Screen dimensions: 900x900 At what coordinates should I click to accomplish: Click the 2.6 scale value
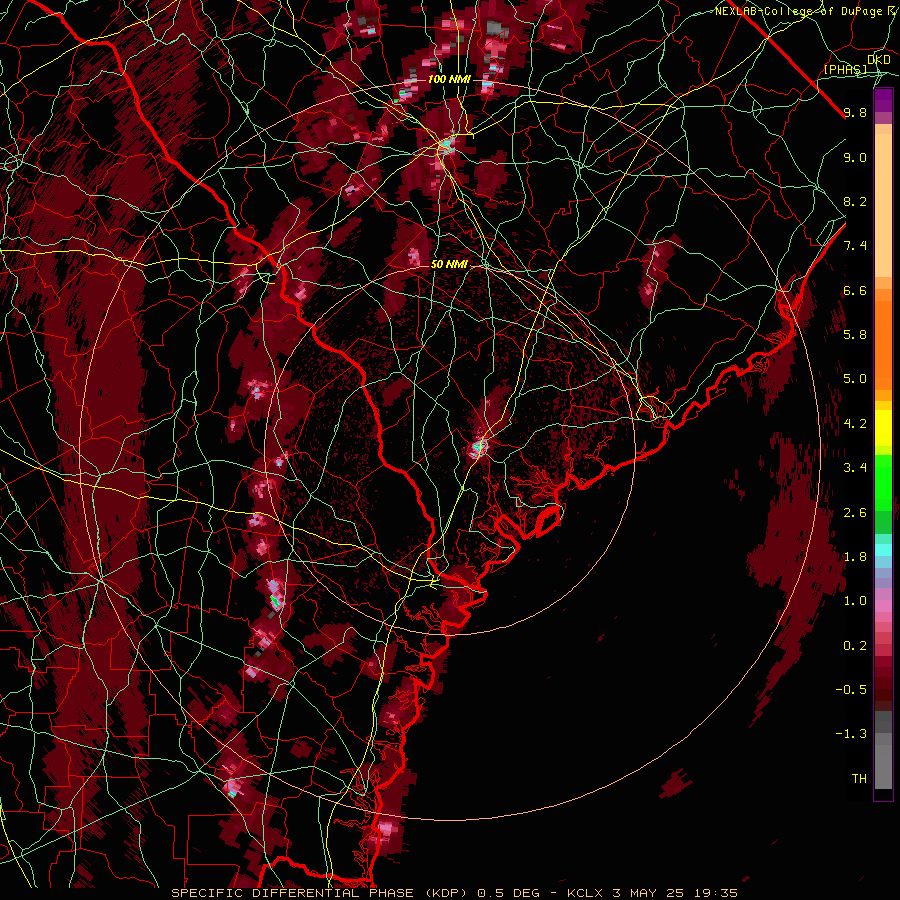click(x=855, y=513)
